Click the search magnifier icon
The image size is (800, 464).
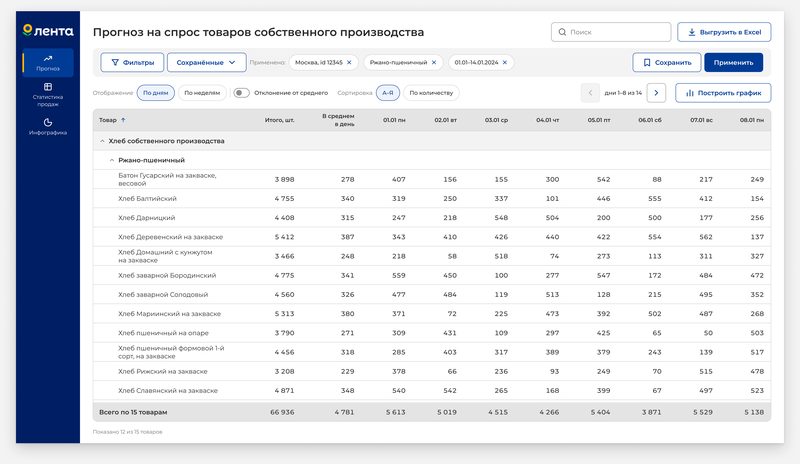pos(562,32)
